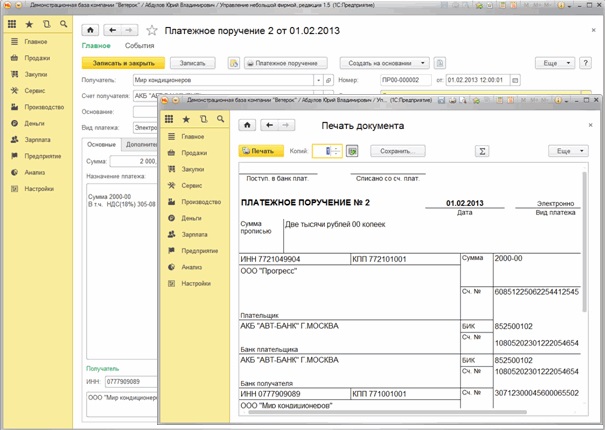The width and height of the screenshot is (605, 430).
Task: Open Анализ section in print window sidebar
Action: coord(192,267)
